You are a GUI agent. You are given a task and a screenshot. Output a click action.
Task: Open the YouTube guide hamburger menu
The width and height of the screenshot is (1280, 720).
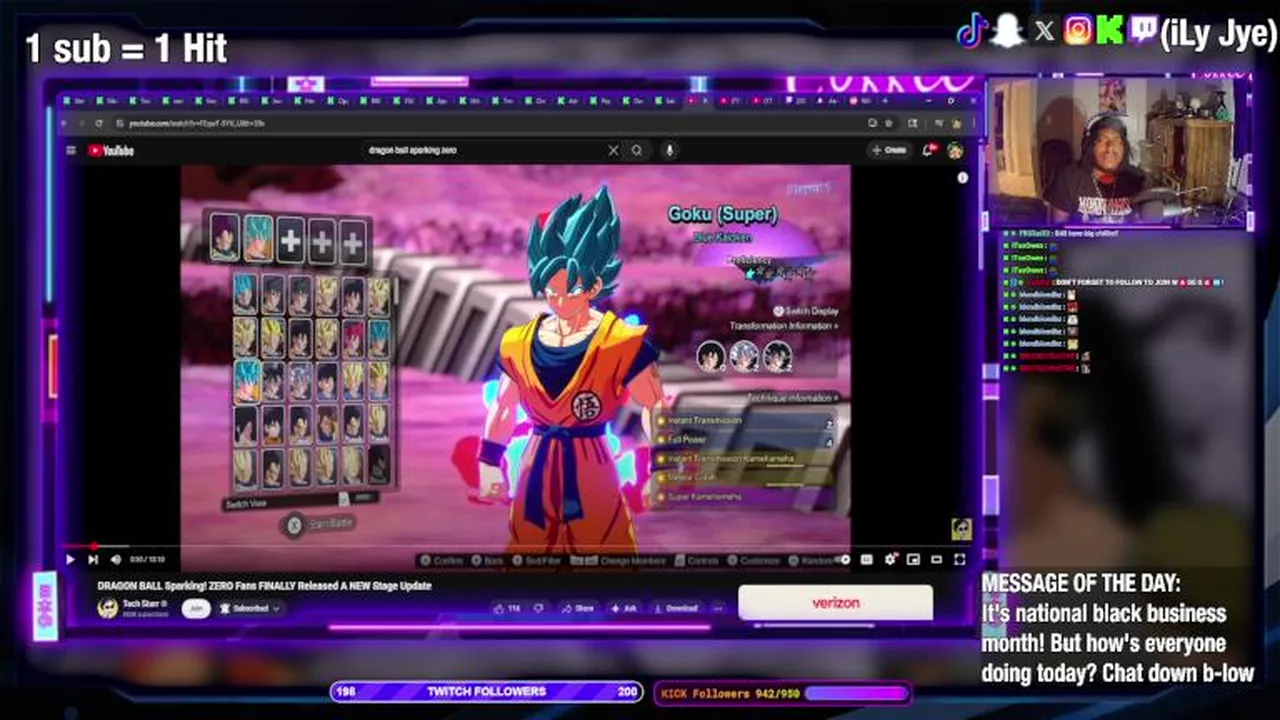click(71, 151)
